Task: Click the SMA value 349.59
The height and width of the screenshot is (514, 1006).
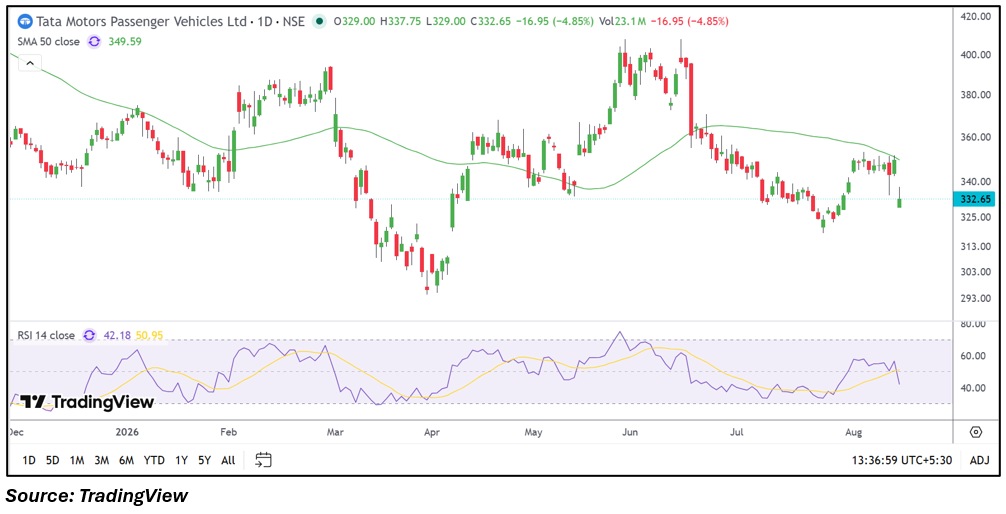Action: tap(125, 42)
